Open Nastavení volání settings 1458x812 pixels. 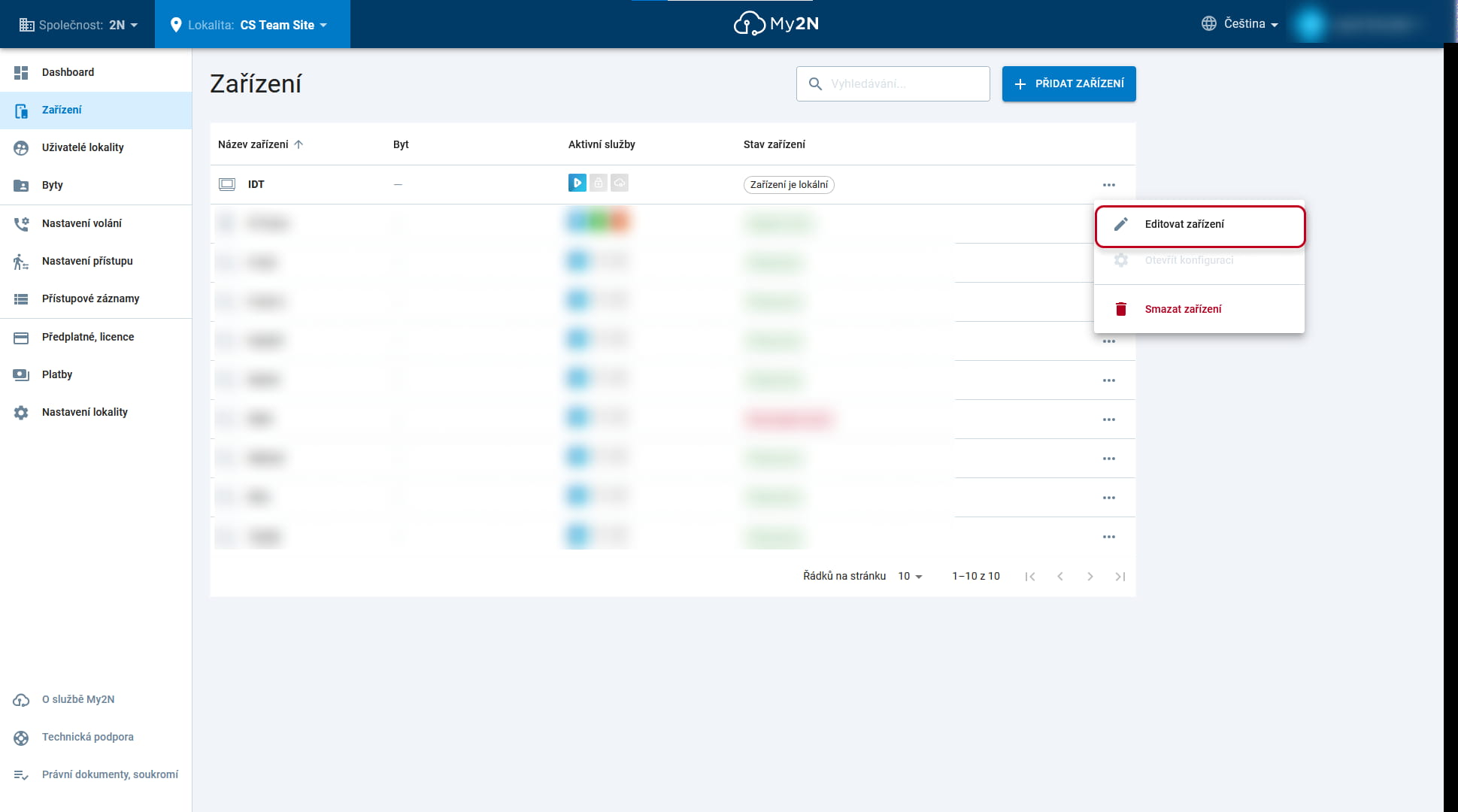point(95,224)
